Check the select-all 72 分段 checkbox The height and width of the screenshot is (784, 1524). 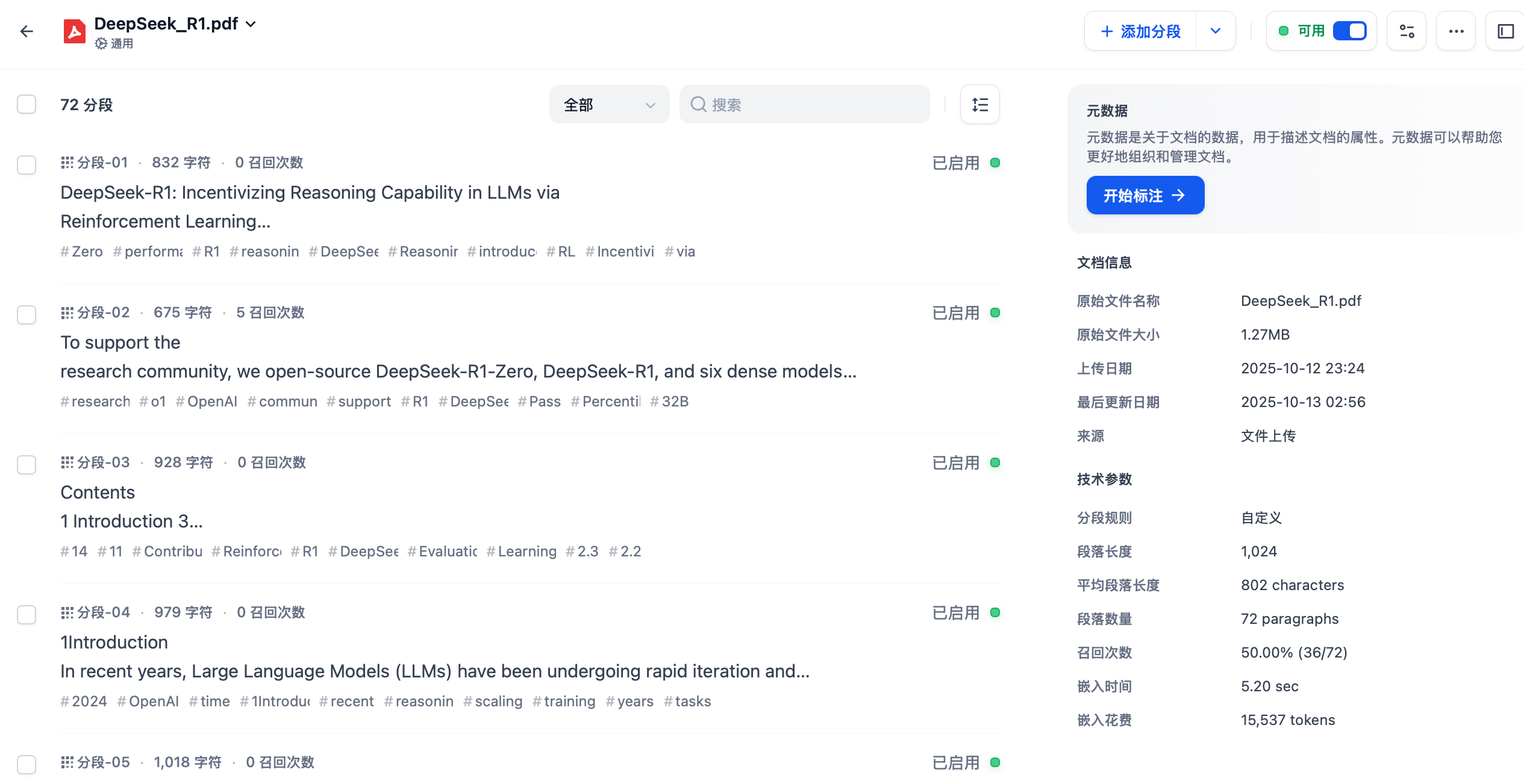click(x=27, y=104)
